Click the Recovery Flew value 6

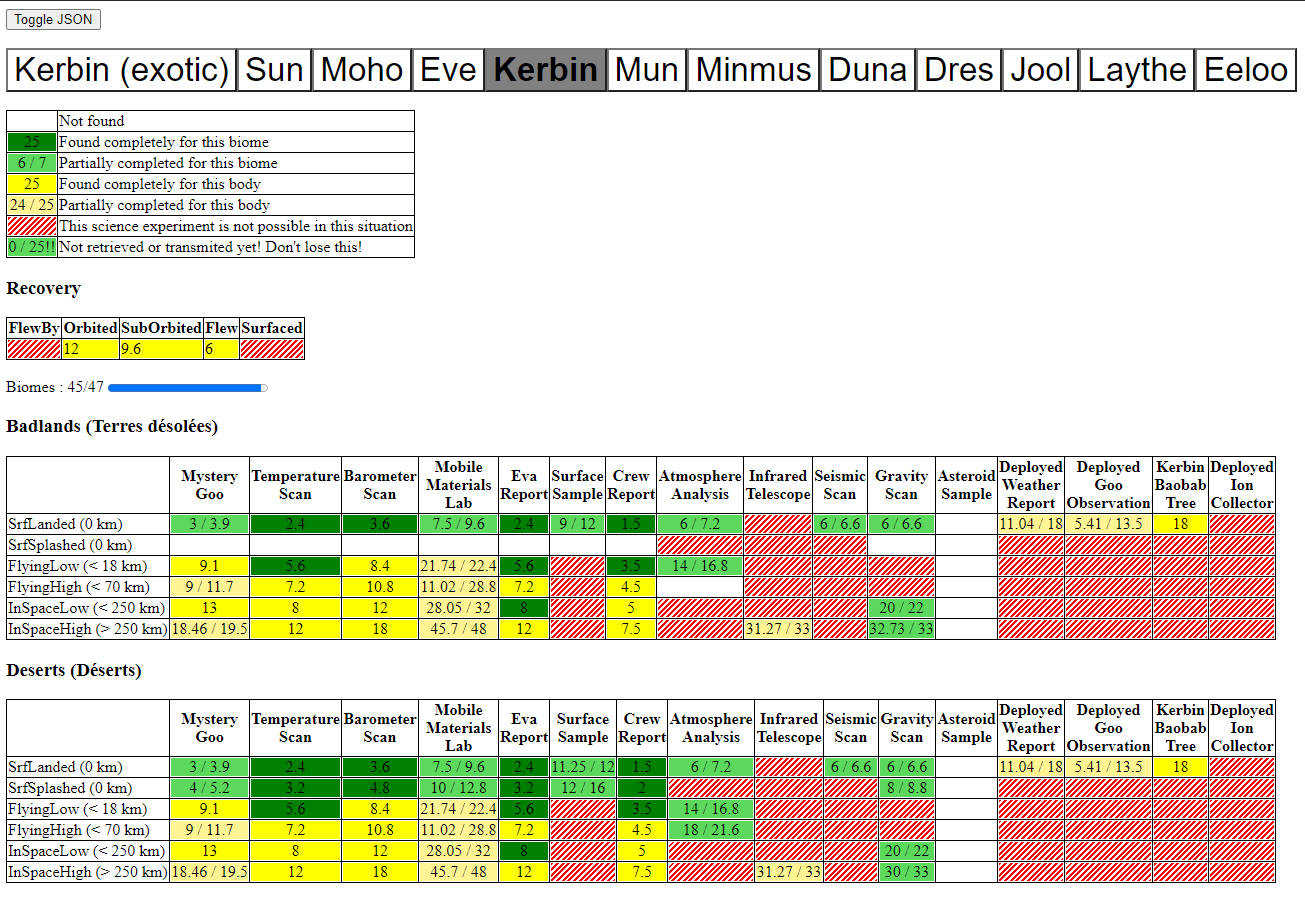[x=221, y=349]
